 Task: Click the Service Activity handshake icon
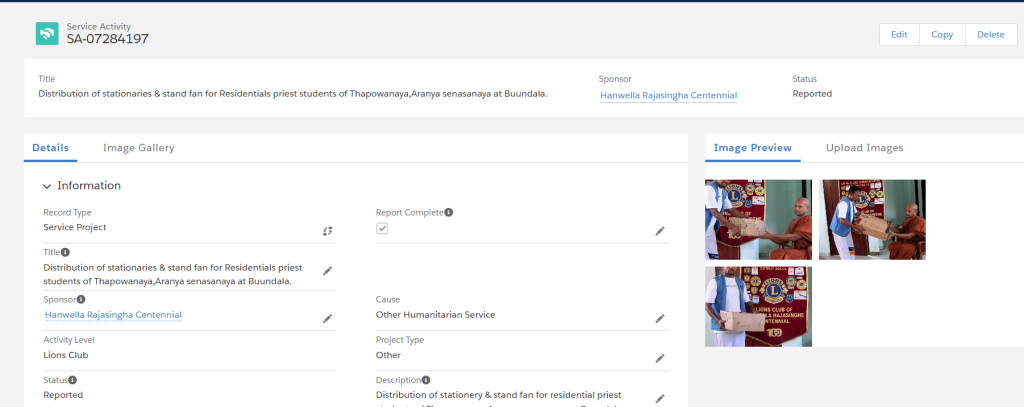click(47, 33)
